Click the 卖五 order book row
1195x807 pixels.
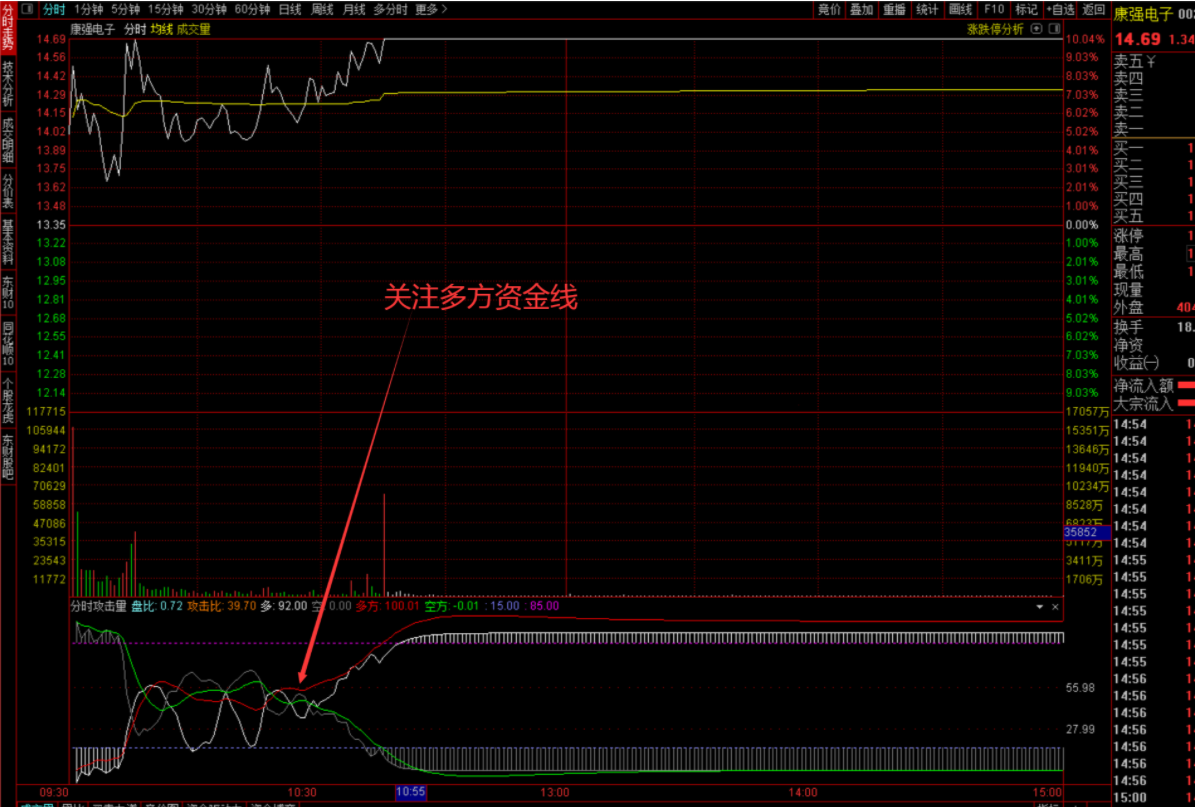(1154, 61)
